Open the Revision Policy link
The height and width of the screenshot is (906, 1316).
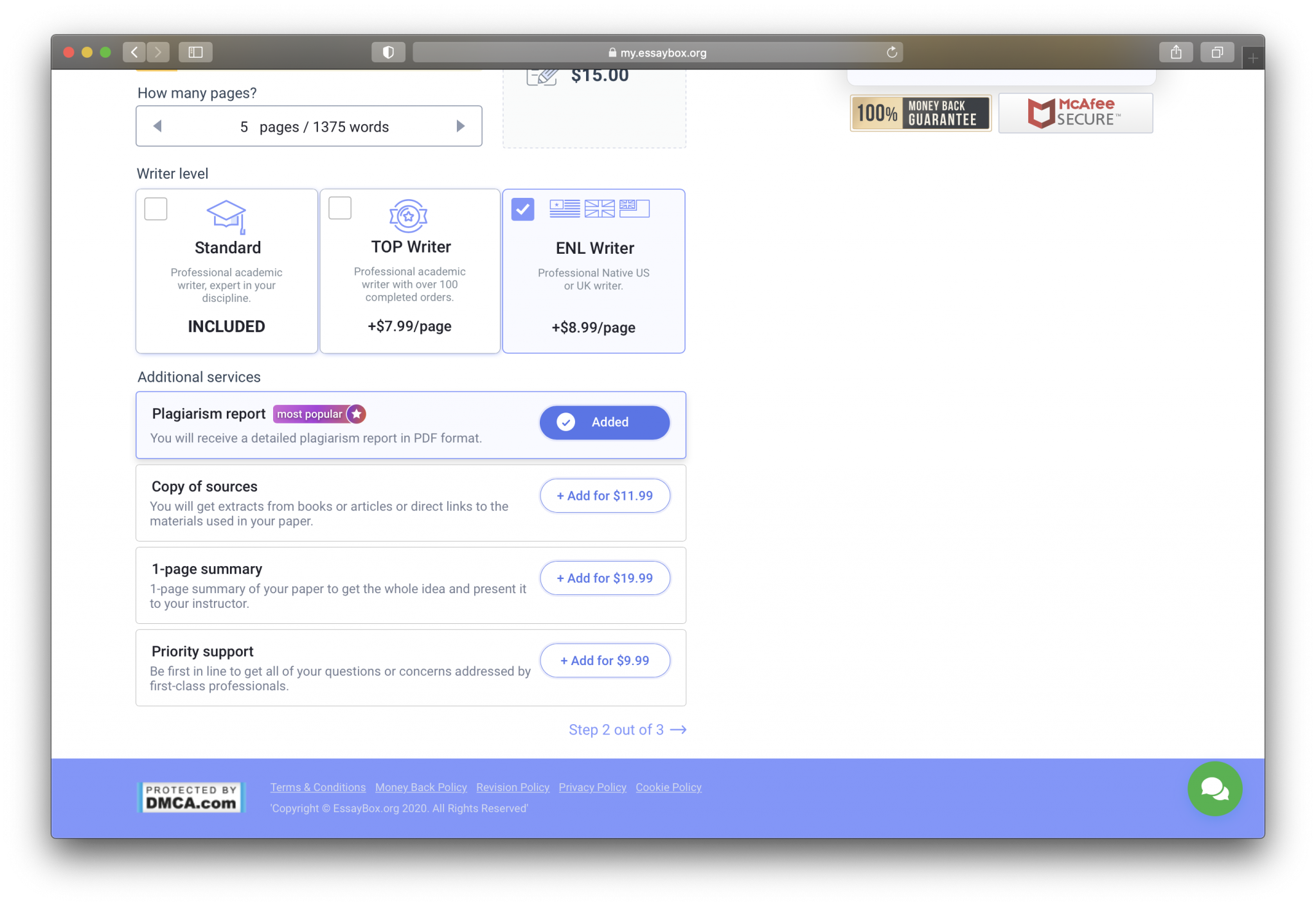coord(513,787)
